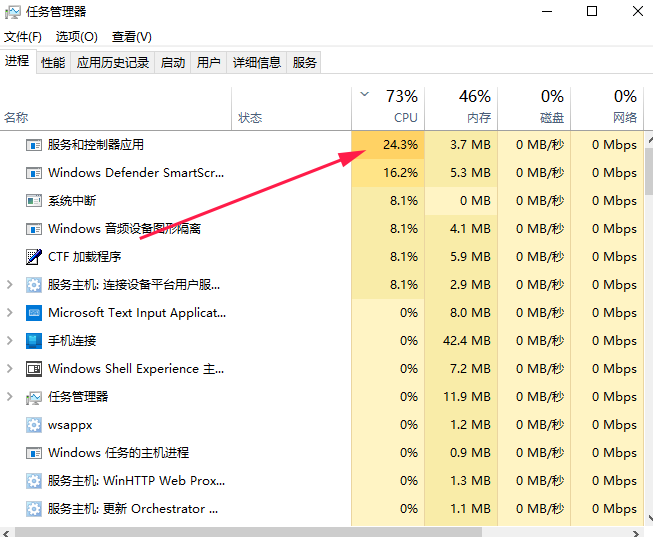Viewport: 653px width, 537px height.
Task: Click the Microsoft Text Input Application icon
Action: click(x=34, y=313)
